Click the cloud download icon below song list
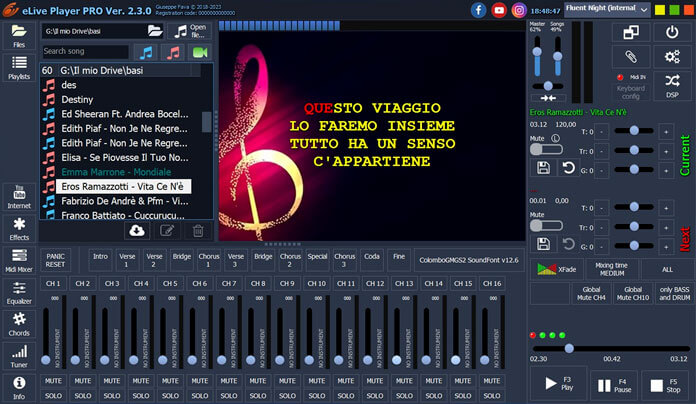The width and height of the screenshot is (696, 404). [x=139, y=230]
